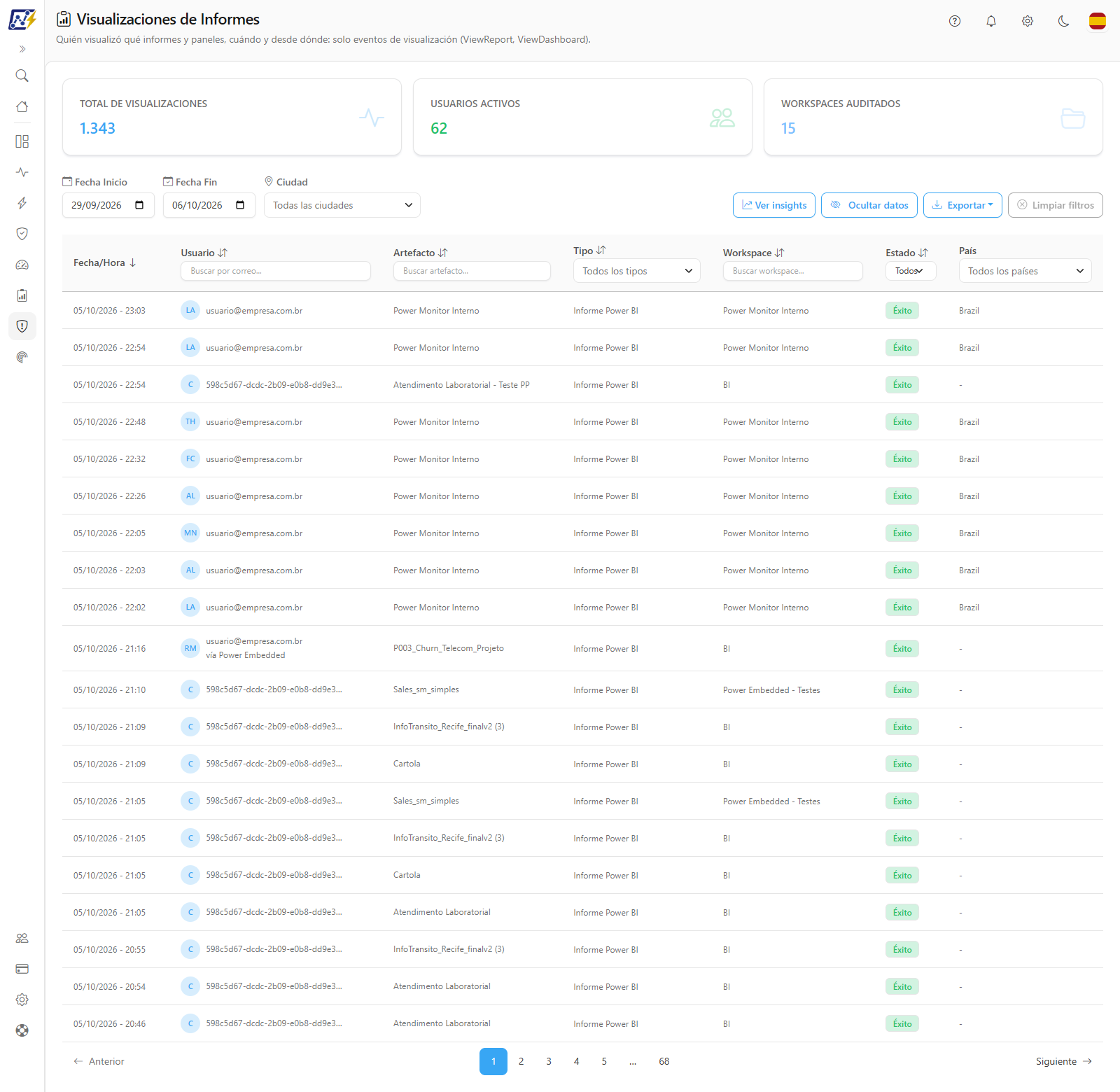Click Total de Visualizaciones card
The height and width of the screenshot is (1092, 1120).
click(x=232, y=117)
